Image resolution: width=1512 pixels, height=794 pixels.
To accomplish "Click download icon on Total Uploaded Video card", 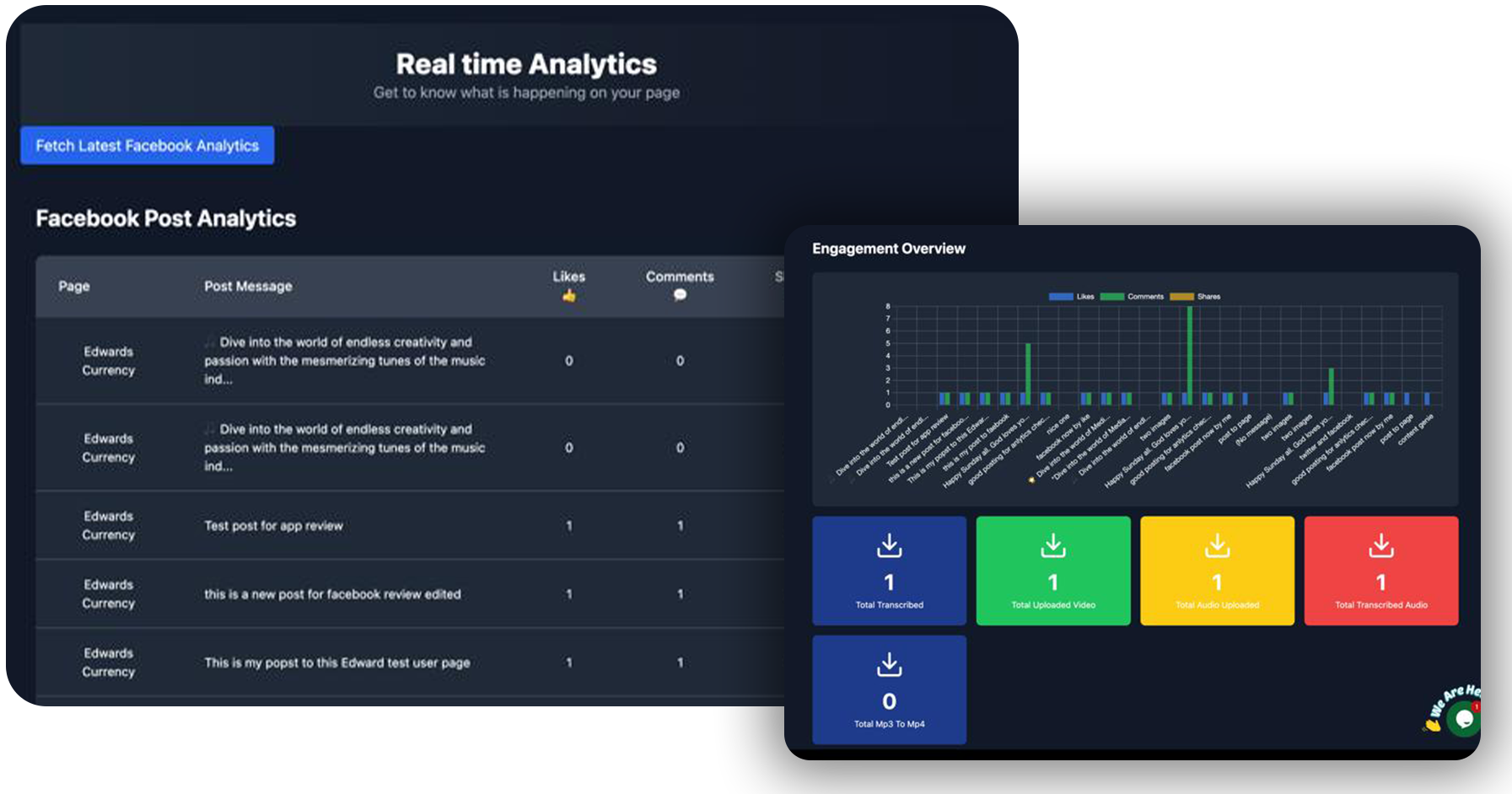I will pyautogui.click(x=1053, y=545).
